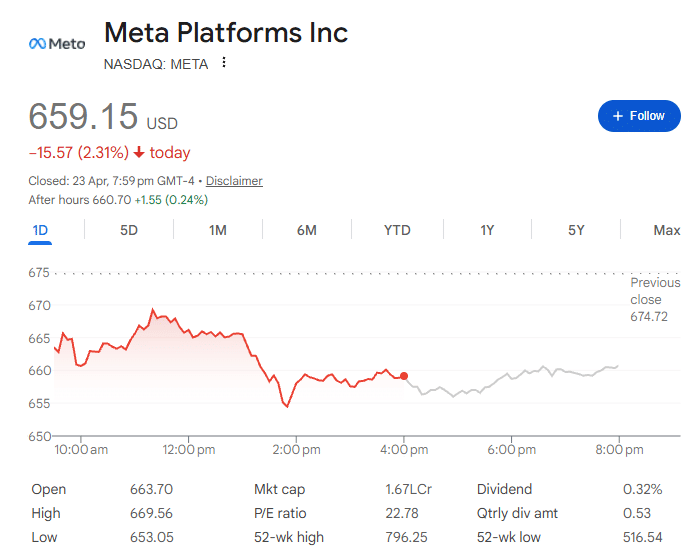The image size is (697, 556).
Task: Click the P/E ratio label
Action: 282,513
